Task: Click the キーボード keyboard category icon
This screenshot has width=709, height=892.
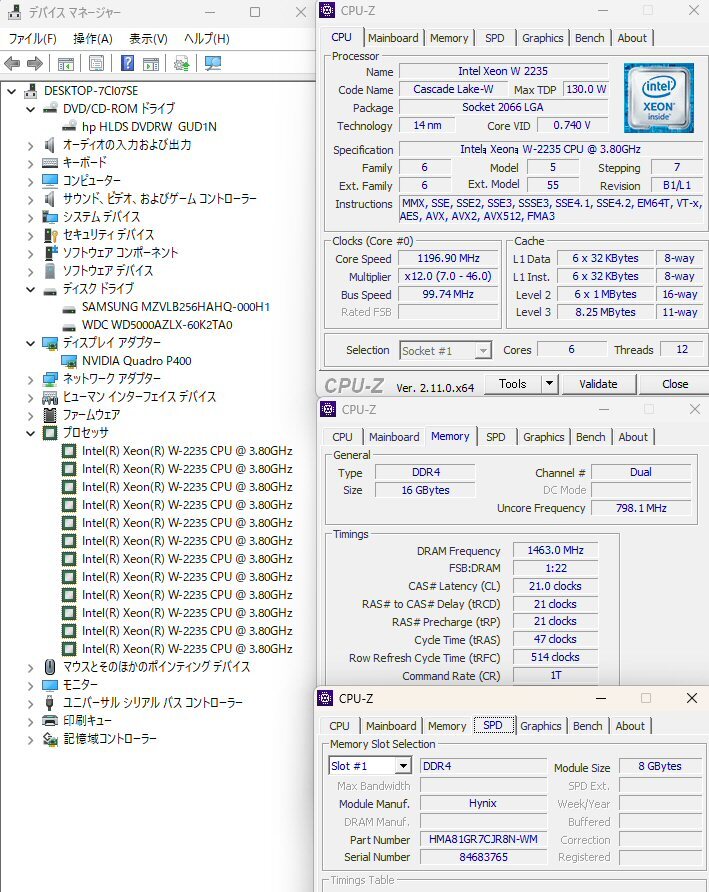Action: (50, 163)
